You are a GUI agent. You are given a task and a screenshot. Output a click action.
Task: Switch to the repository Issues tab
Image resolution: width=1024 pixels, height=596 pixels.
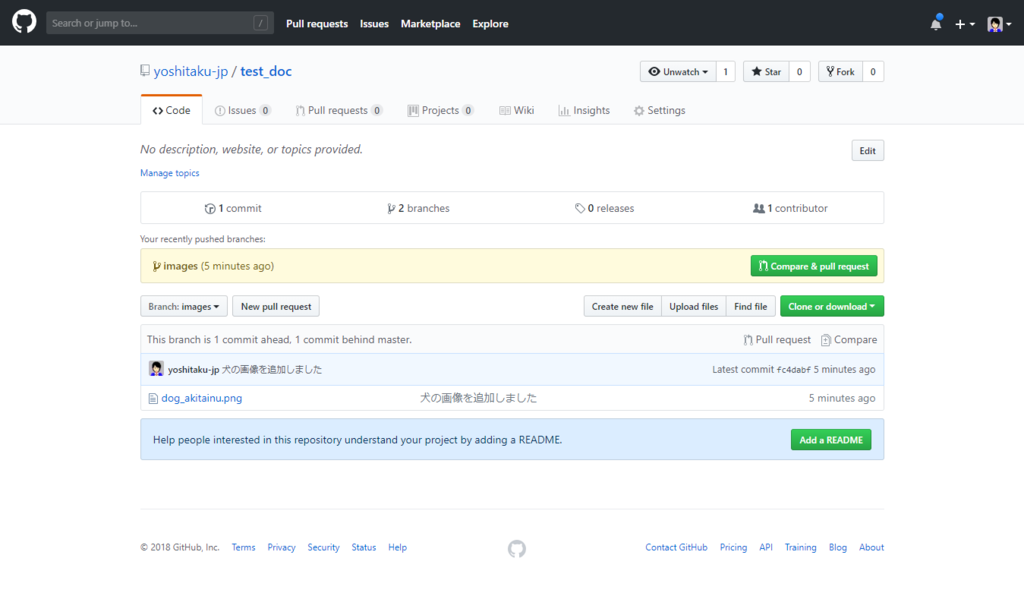[x=242, y=110]
